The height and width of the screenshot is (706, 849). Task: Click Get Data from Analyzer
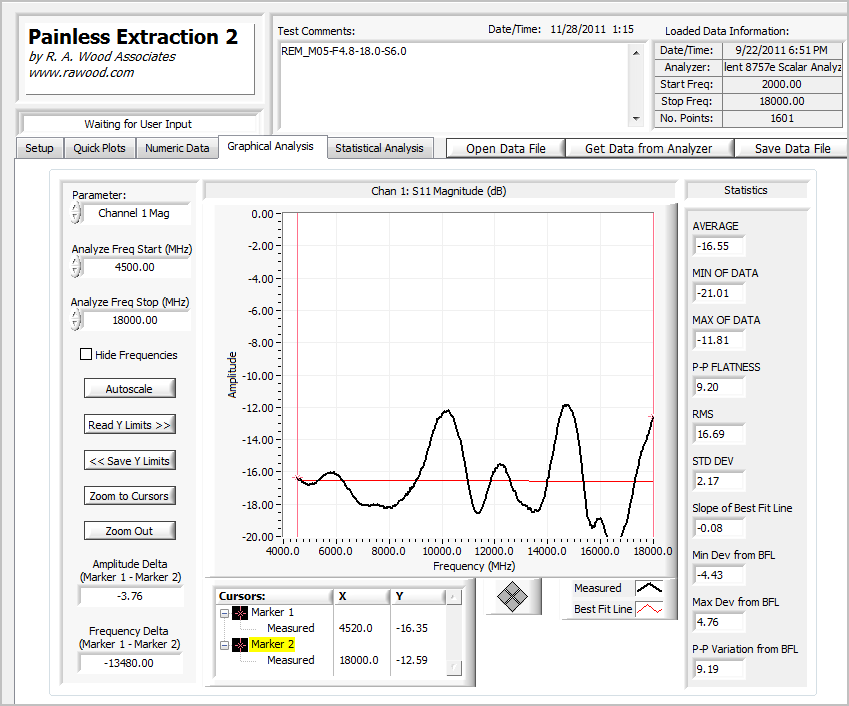[649, 148]
